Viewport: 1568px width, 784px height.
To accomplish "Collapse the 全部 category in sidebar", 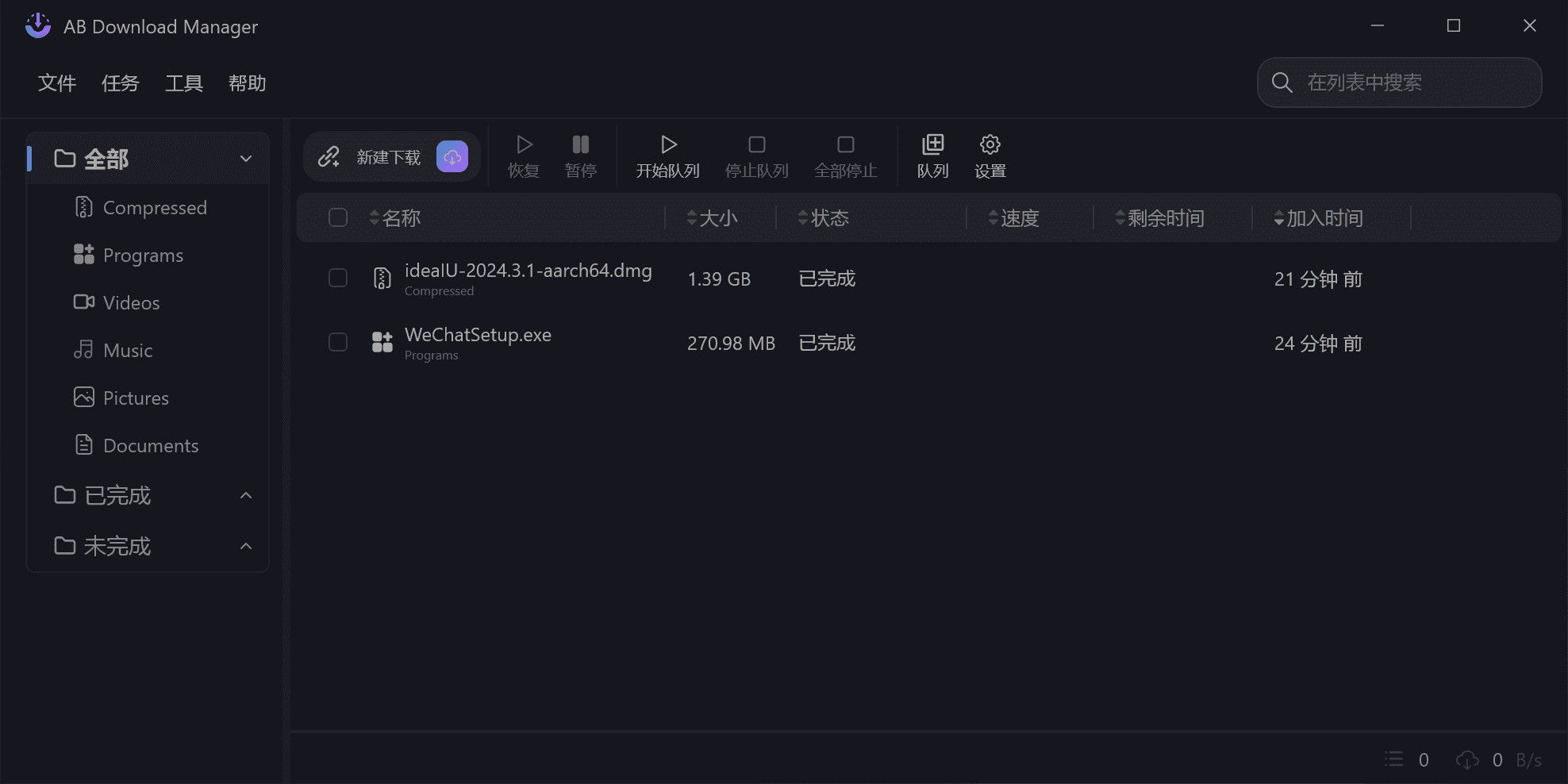I will (x=245, y=158).
